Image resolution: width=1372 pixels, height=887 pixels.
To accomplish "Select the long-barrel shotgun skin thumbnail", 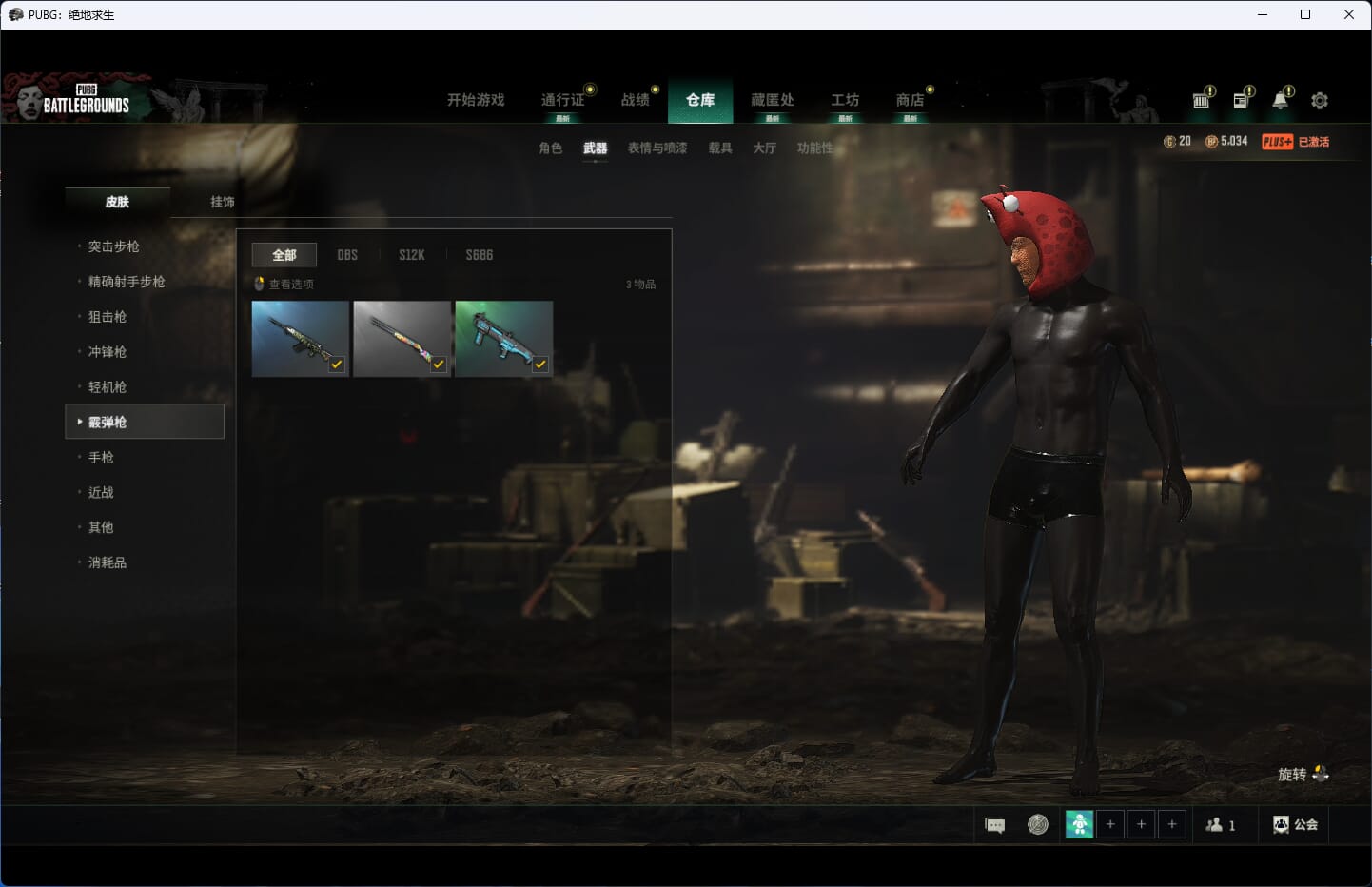I will click(402, 339).
